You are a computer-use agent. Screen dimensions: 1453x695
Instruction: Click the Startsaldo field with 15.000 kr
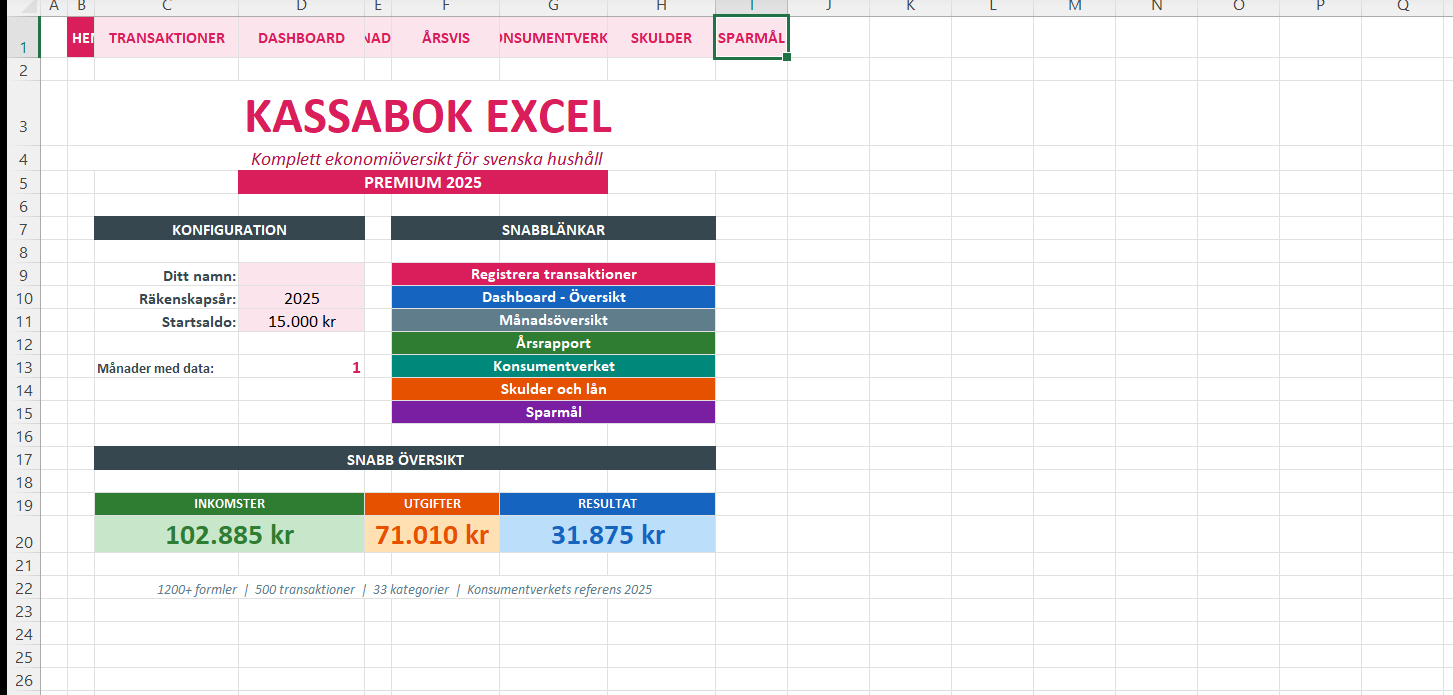point(301,321)
